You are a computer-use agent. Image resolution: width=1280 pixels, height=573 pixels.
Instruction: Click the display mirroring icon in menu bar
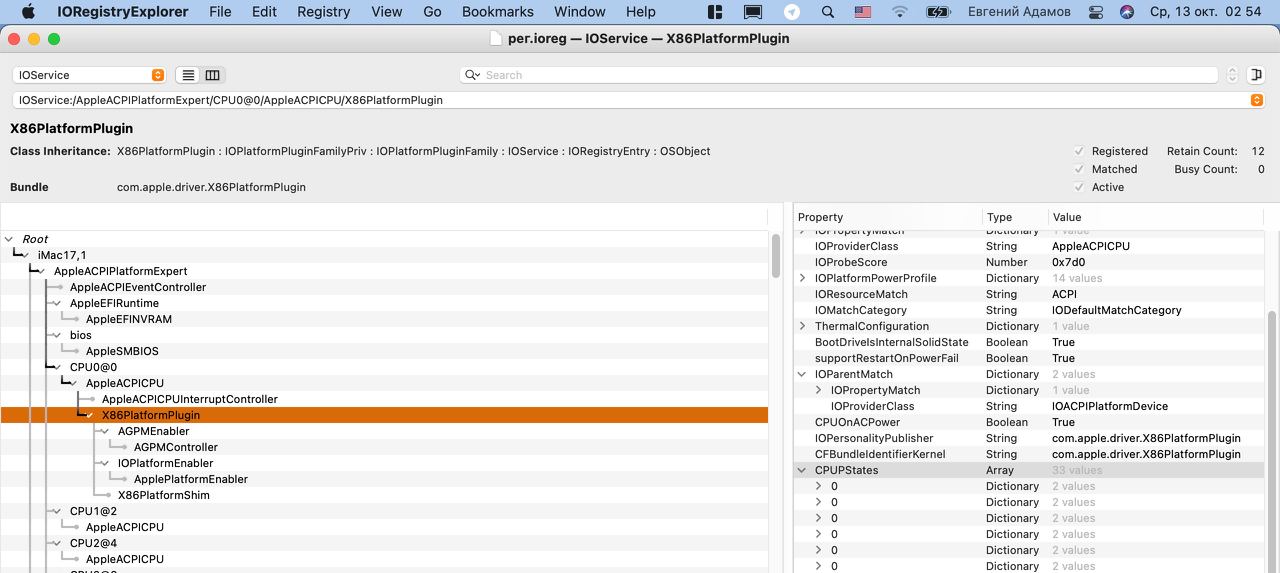[x=753, y=12]
